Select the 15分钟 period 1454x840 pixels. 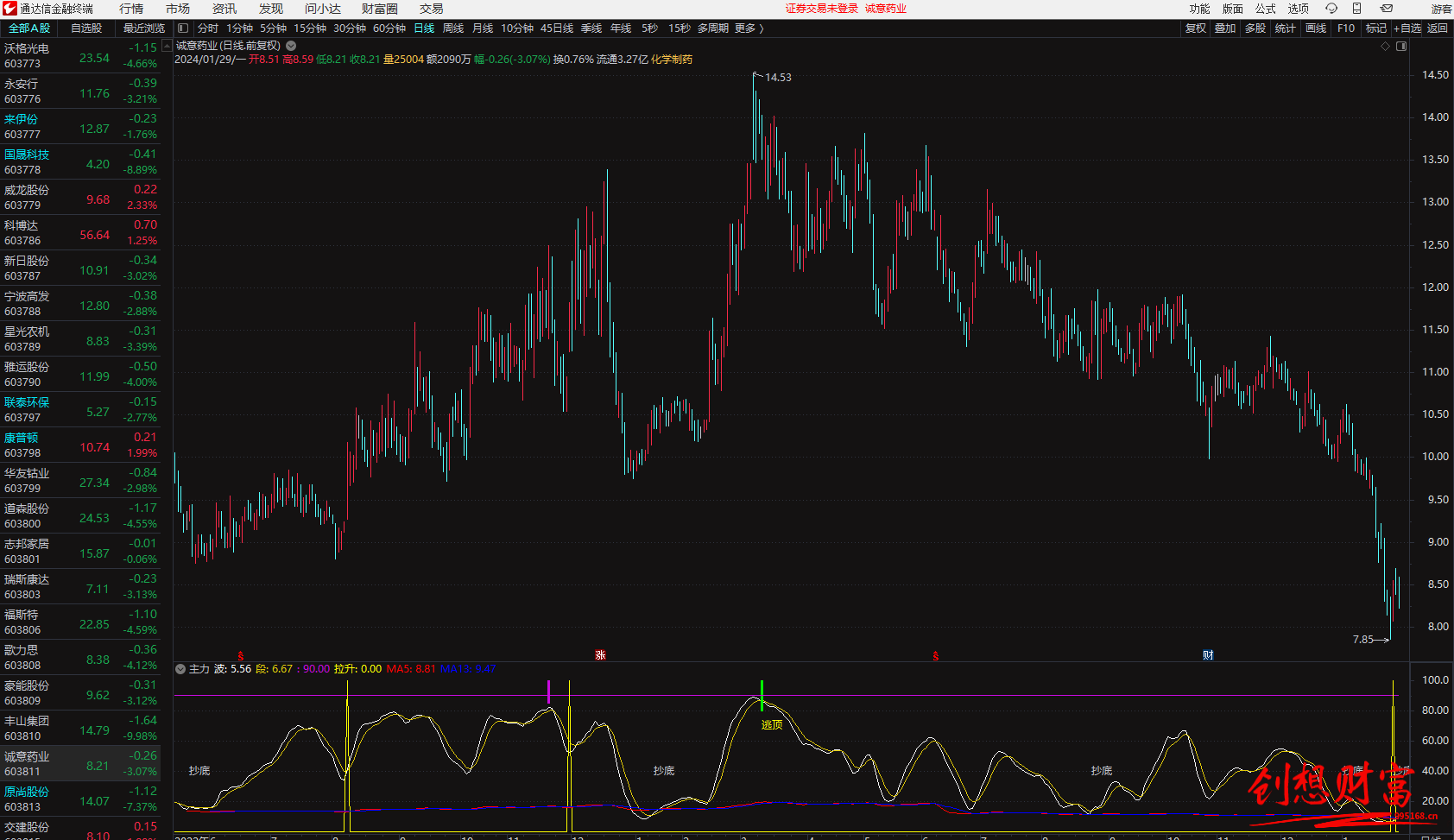tap(310, 28)
